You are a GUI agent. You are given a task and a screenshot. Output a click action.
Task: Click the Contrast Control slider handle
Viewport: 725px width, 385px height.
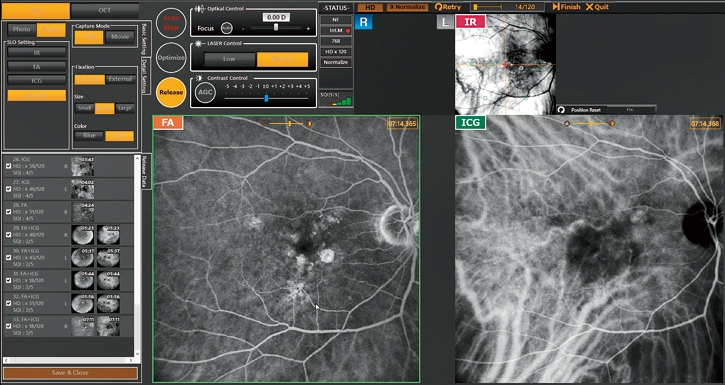click(x=266, y=98)
